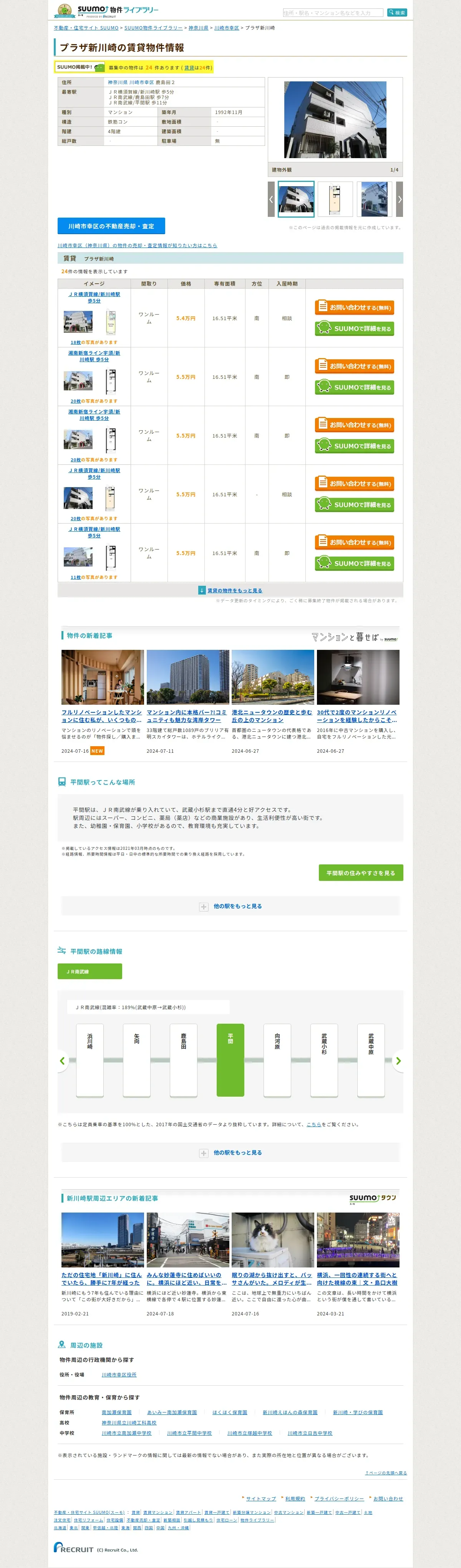Open the 川崎市幸区 breadcrumb link
The image size is (461, 1568).
(x=227, y=28)
